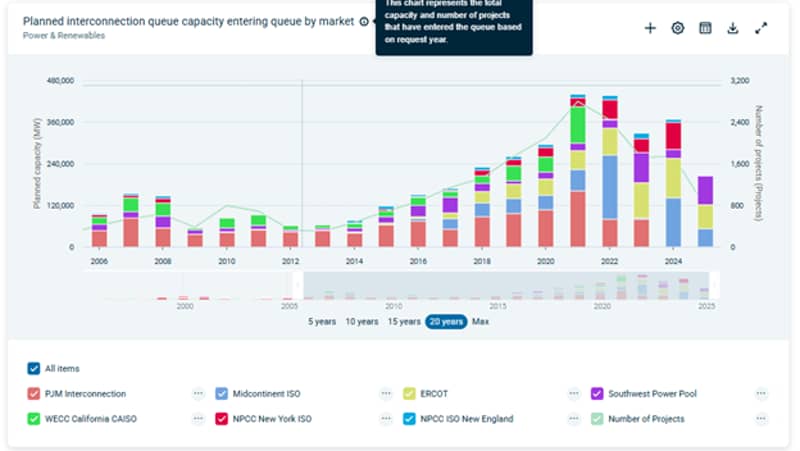Show data table view icon
The width and height of the screenshot is (800, 451).
click(705, 28)
